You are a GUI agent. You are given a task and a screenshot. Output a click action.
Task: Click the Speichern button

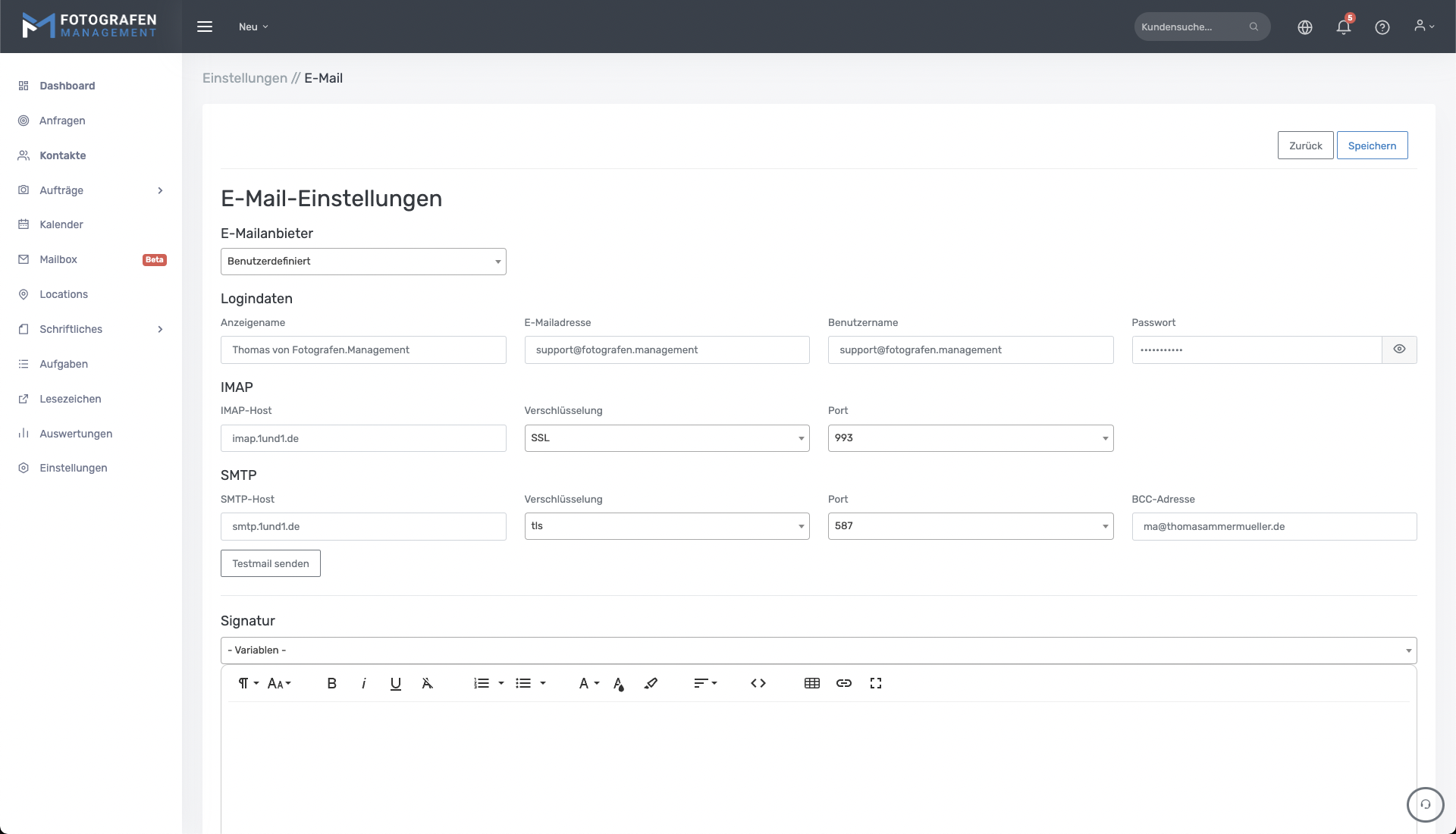pos(1371,146)
